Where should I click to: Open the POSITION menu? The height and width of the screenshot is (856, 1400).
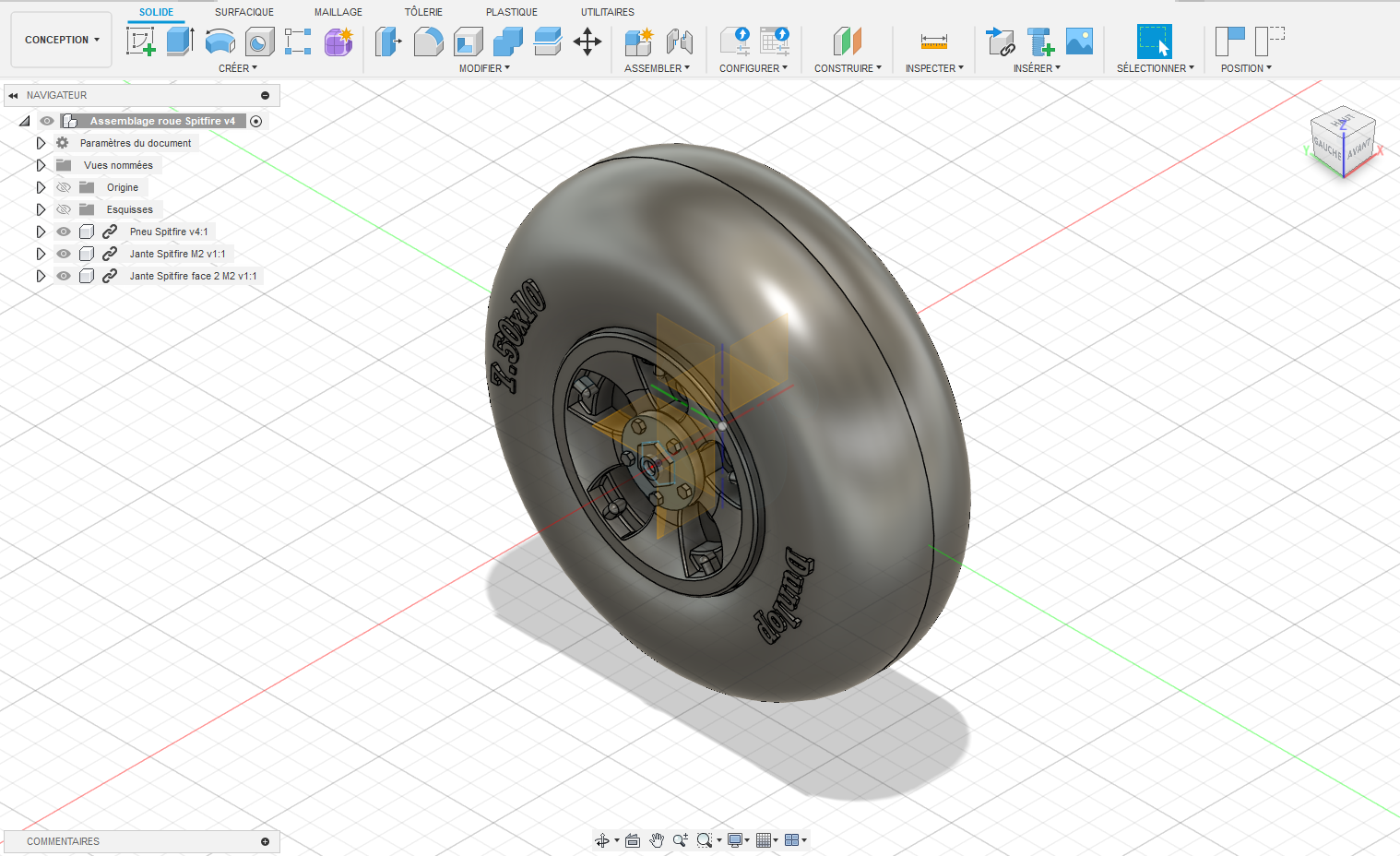pos(1246,68)
